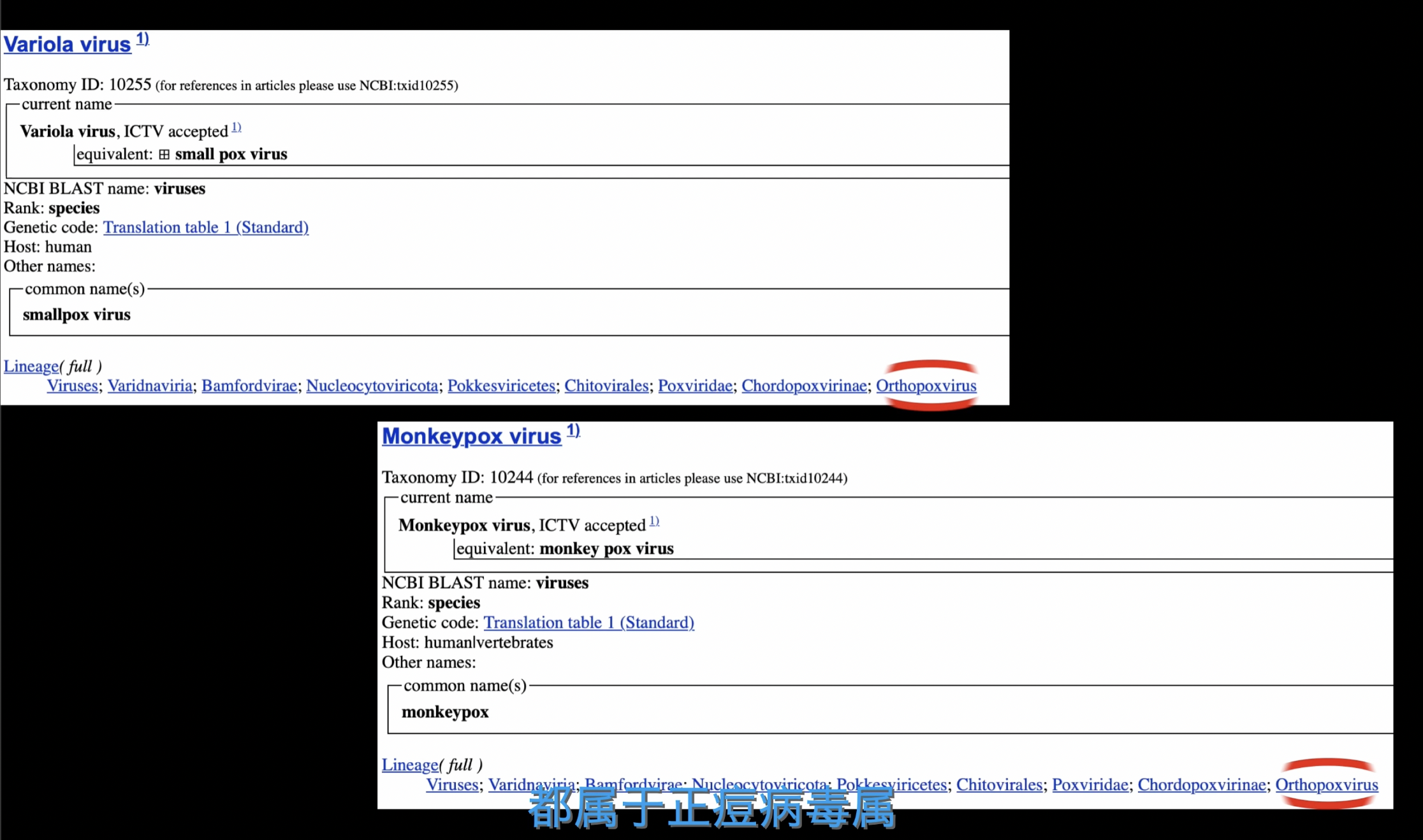Screen dimensions: 1423x840
Task: Open Chordopoxvirinae in Variola lineage
Action: click(x=804, y=386)
